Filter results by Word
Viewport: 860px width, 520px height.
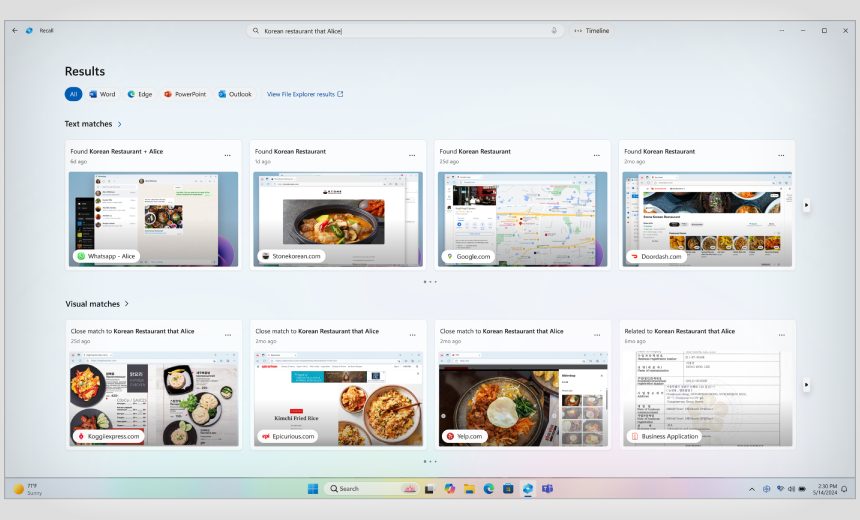click(102, 94)
